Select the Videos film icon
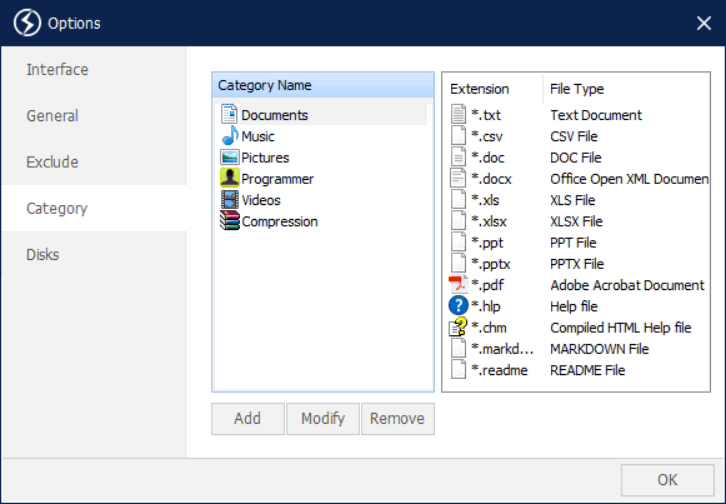Image resolution: width=726 pixels, height=504 pixels. pyautogui.click(x=230, y=199)
